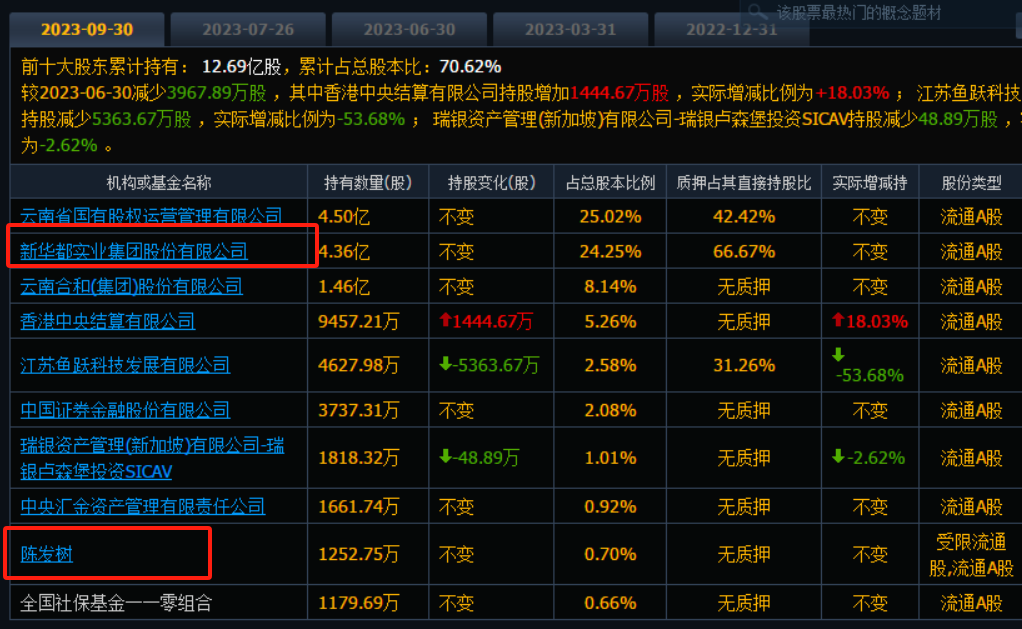Click the 股份类型 column header

971,183
